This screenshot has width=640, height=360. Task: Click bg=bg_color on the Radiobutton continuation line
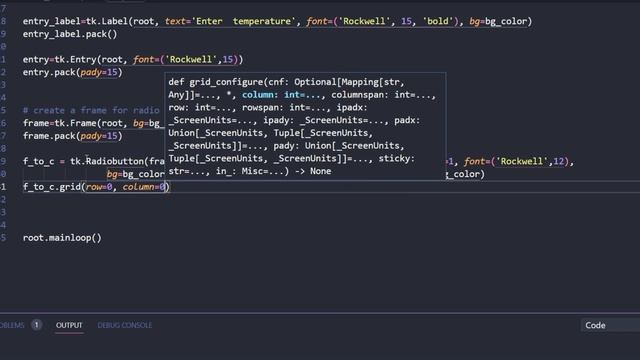[136, 174]
